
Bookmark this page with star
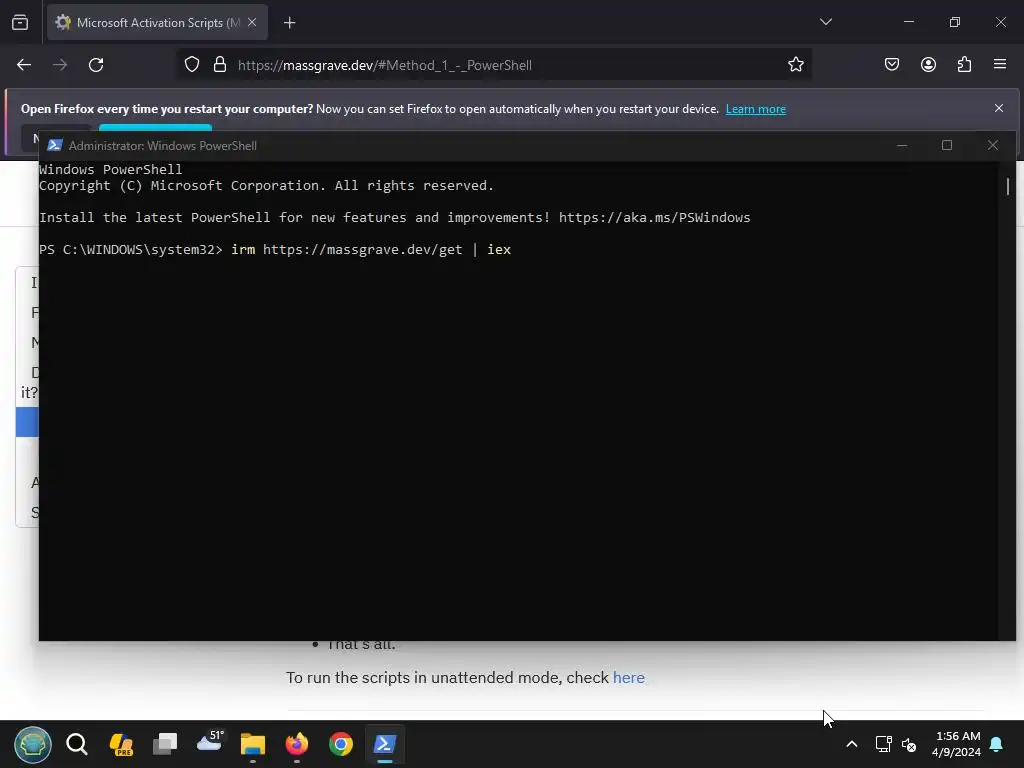point(795,65)
